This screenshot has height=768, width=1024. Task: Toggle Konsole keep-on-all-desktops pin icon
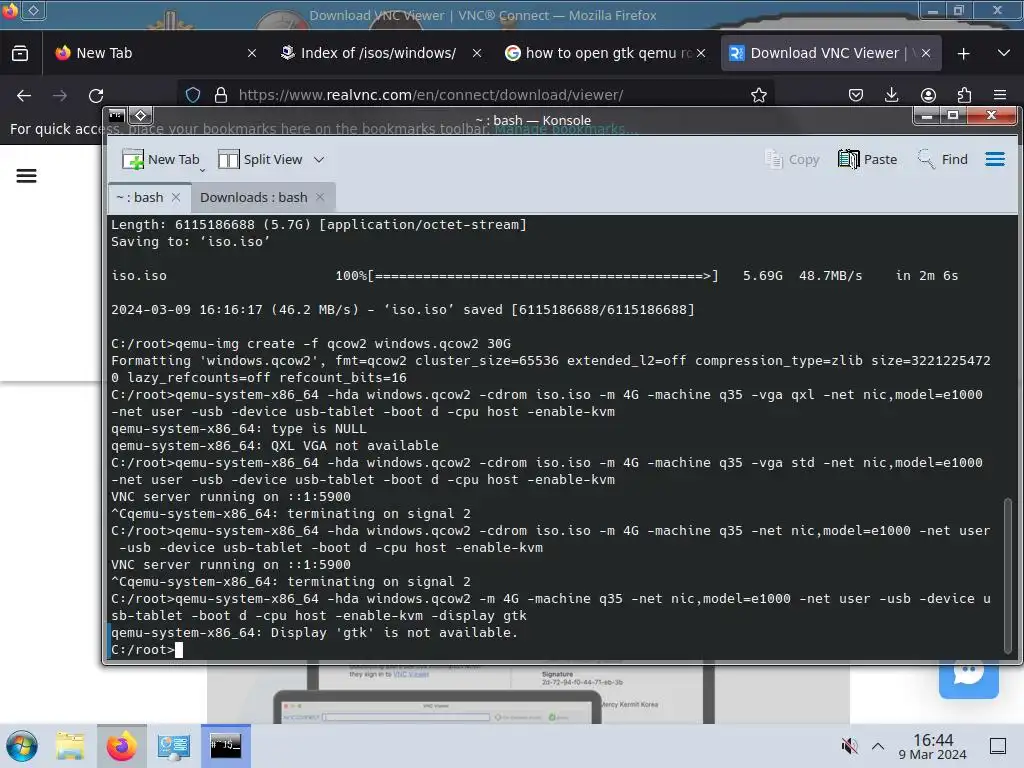[140, 116]
